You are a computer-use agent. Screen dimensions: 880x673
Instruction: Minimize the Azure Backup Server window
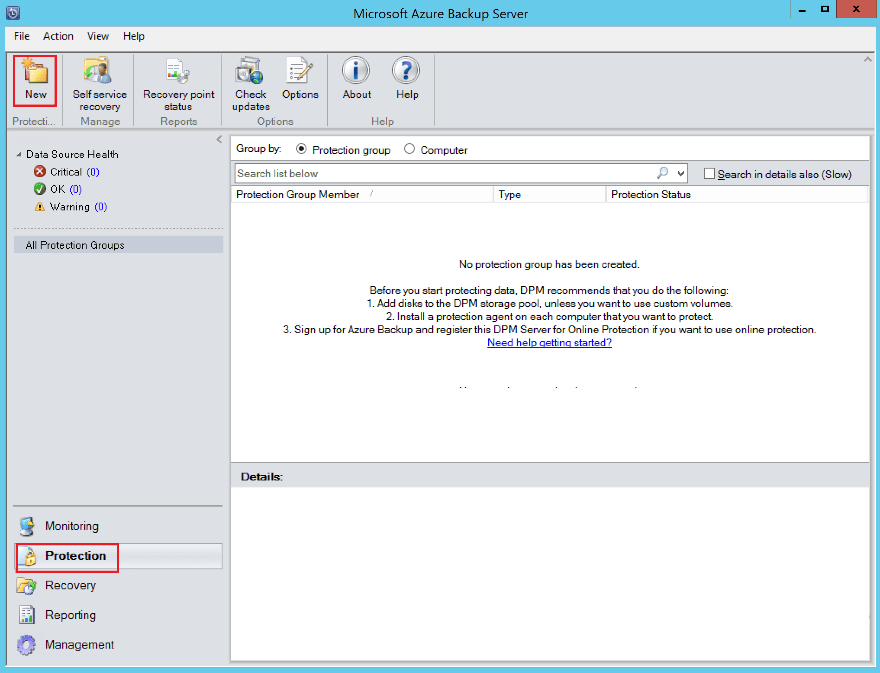(803, 10)
